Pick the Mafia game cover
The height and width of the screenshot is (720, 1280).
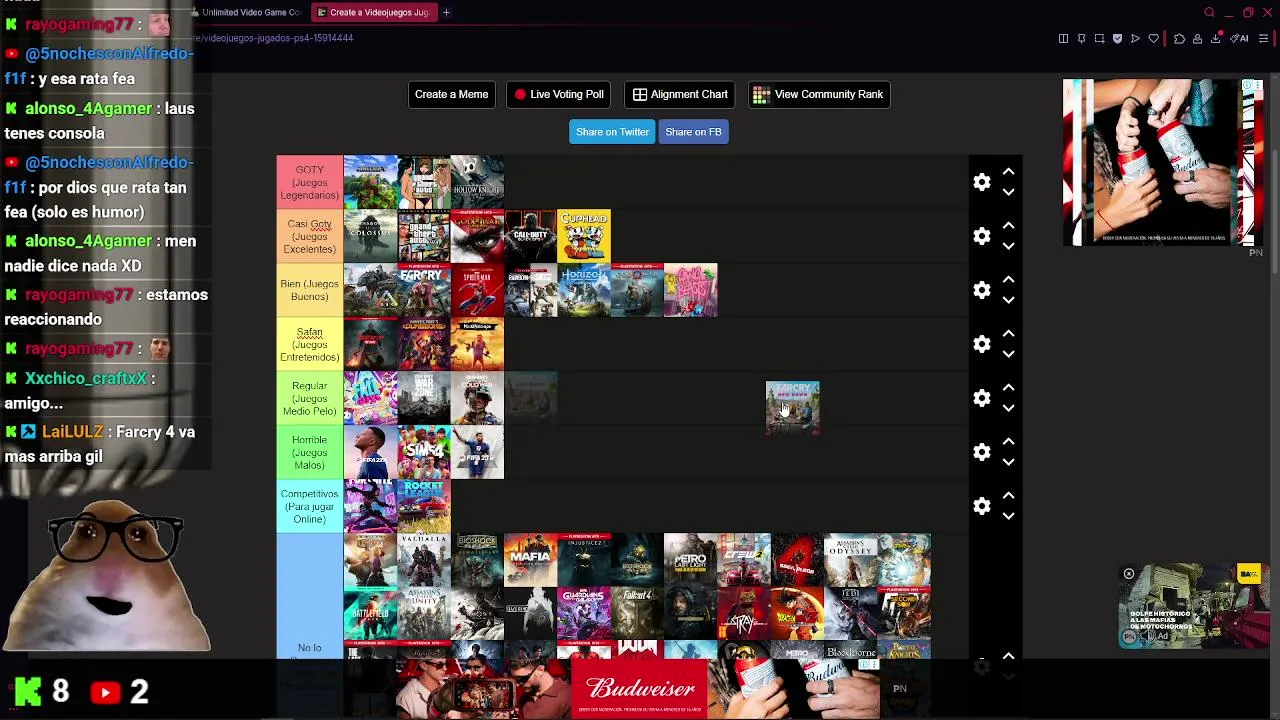coord(531,560)
